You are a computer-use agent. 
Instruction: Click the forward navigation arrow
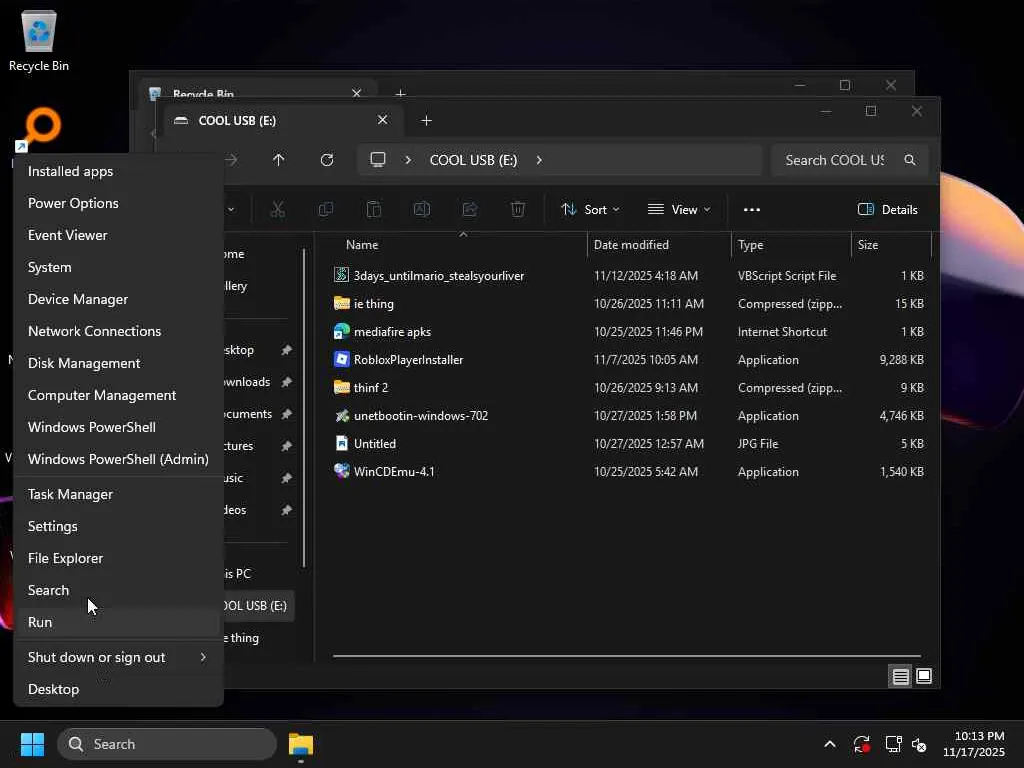tap(231, 160)
